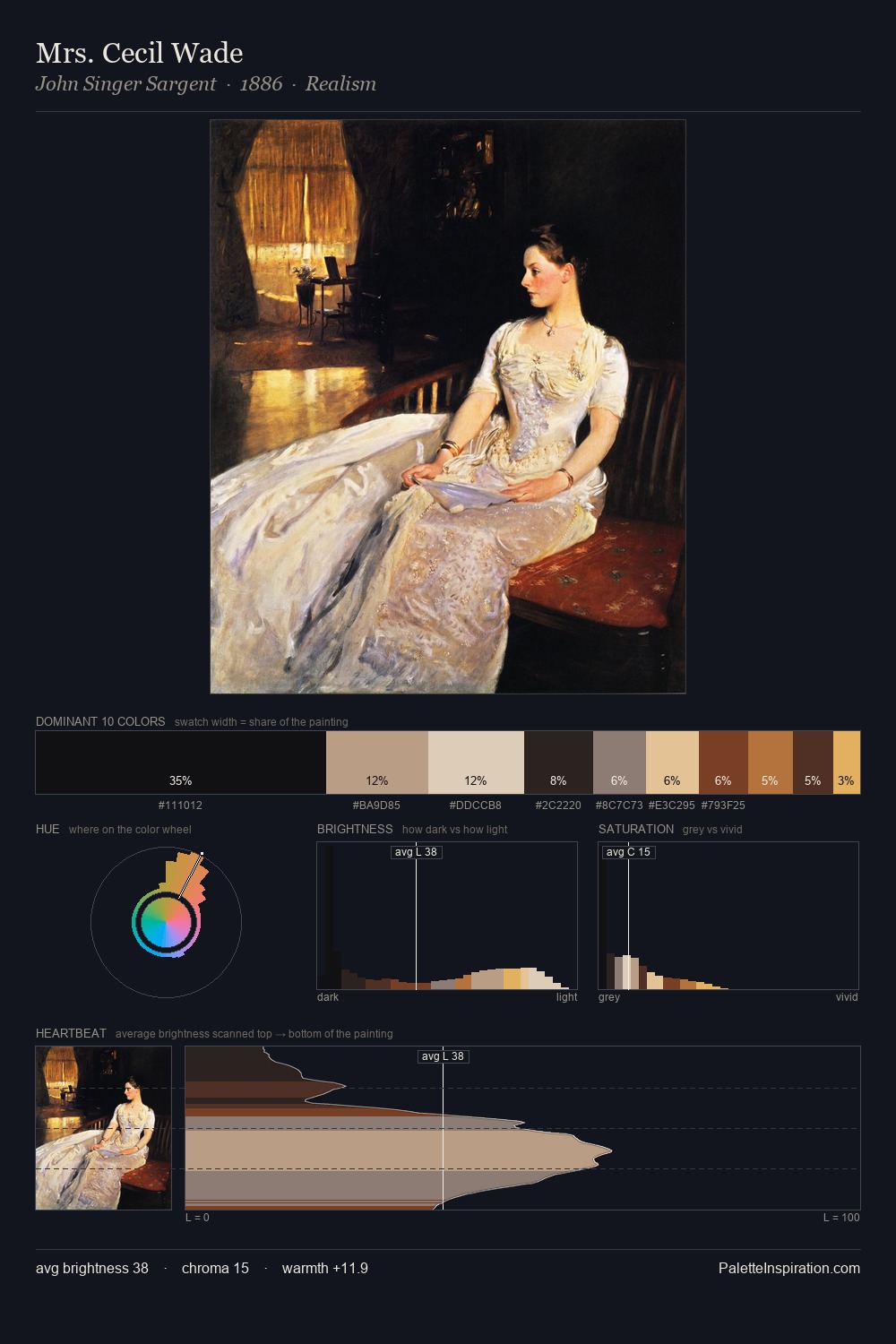The image size is (896, 1344).
Task: Open the PaletteInspiration.com link
Action: pyautogui.click(x=789, y=1269)
